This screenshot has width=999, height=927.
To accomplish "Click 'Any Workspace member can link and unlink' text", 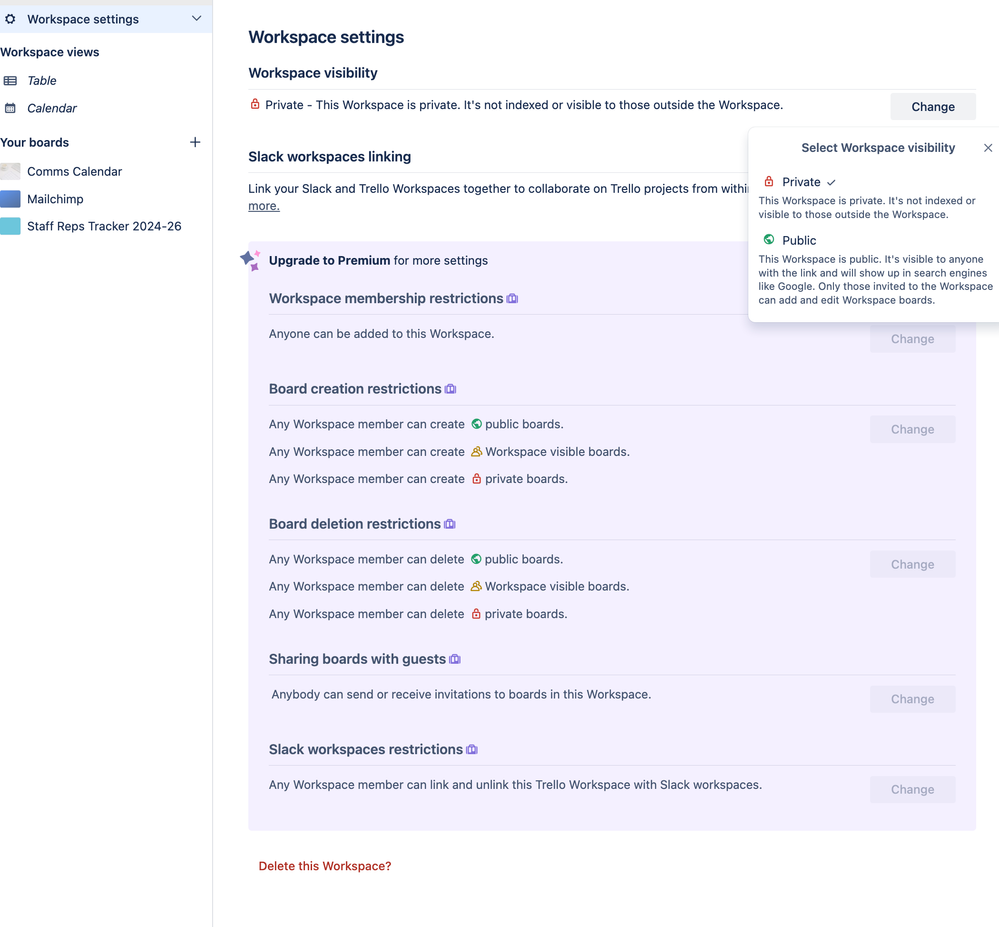I will pos(515,785).
